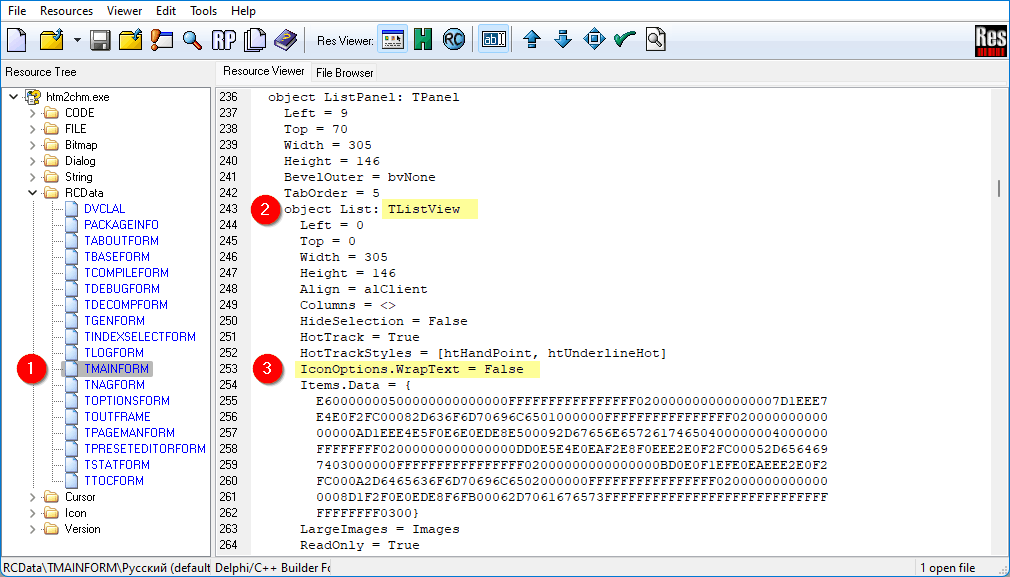Click the Restorator logo icon
Image resolution: width=1010 pixels, height=577 pixels.
pyautogui.click(x=991, y=41)
